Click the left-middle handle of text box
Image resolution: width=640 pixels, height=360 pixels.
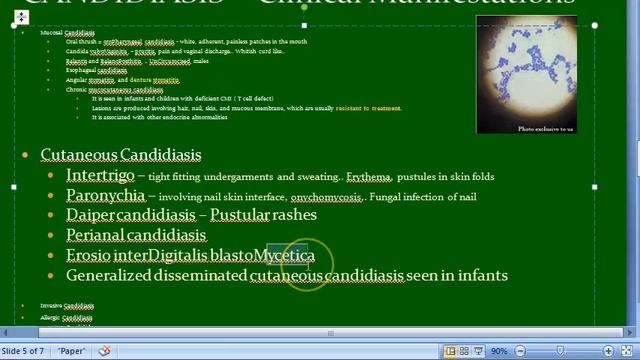[14, 187]
